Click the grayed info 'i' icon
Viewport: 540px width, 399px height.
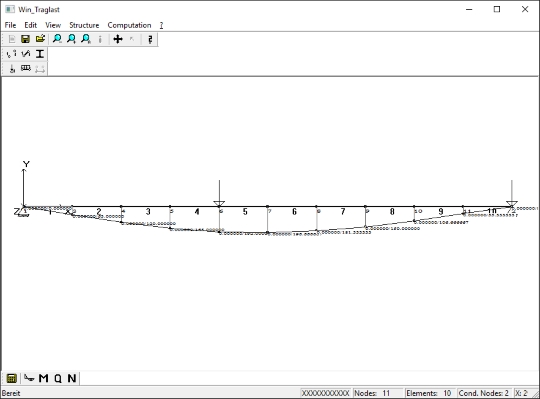pos(100,39)
